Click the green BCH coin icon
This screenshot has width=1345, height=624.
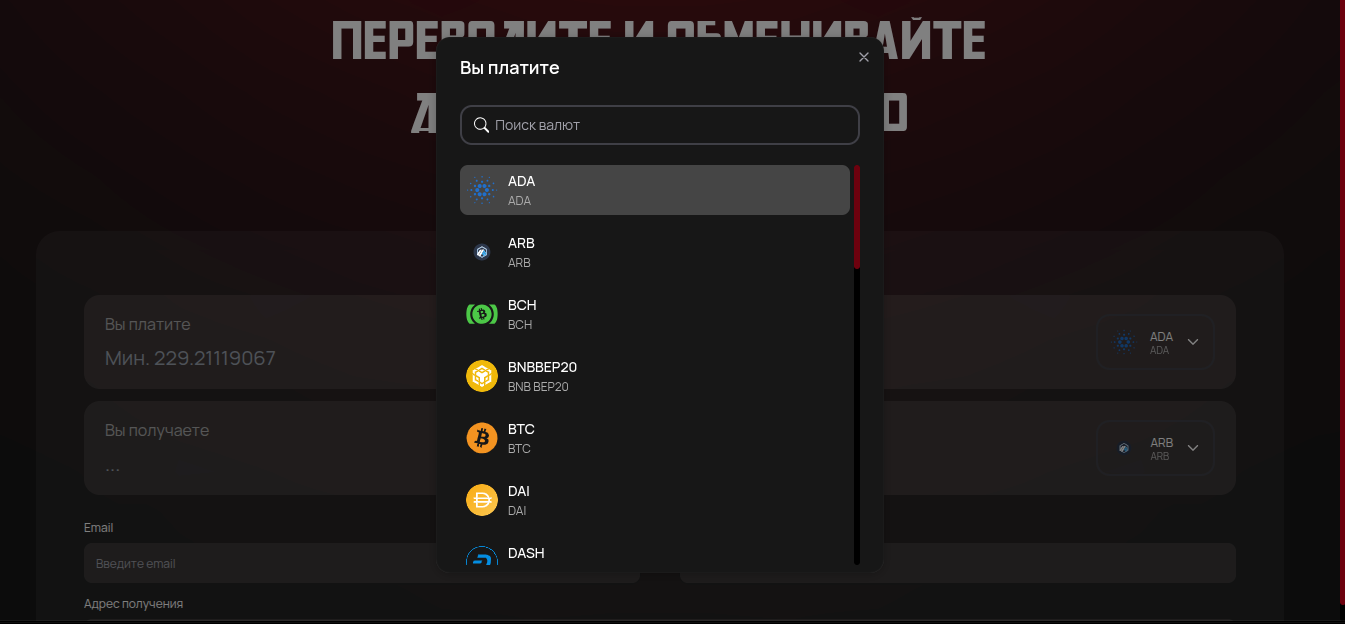point(482,314)
